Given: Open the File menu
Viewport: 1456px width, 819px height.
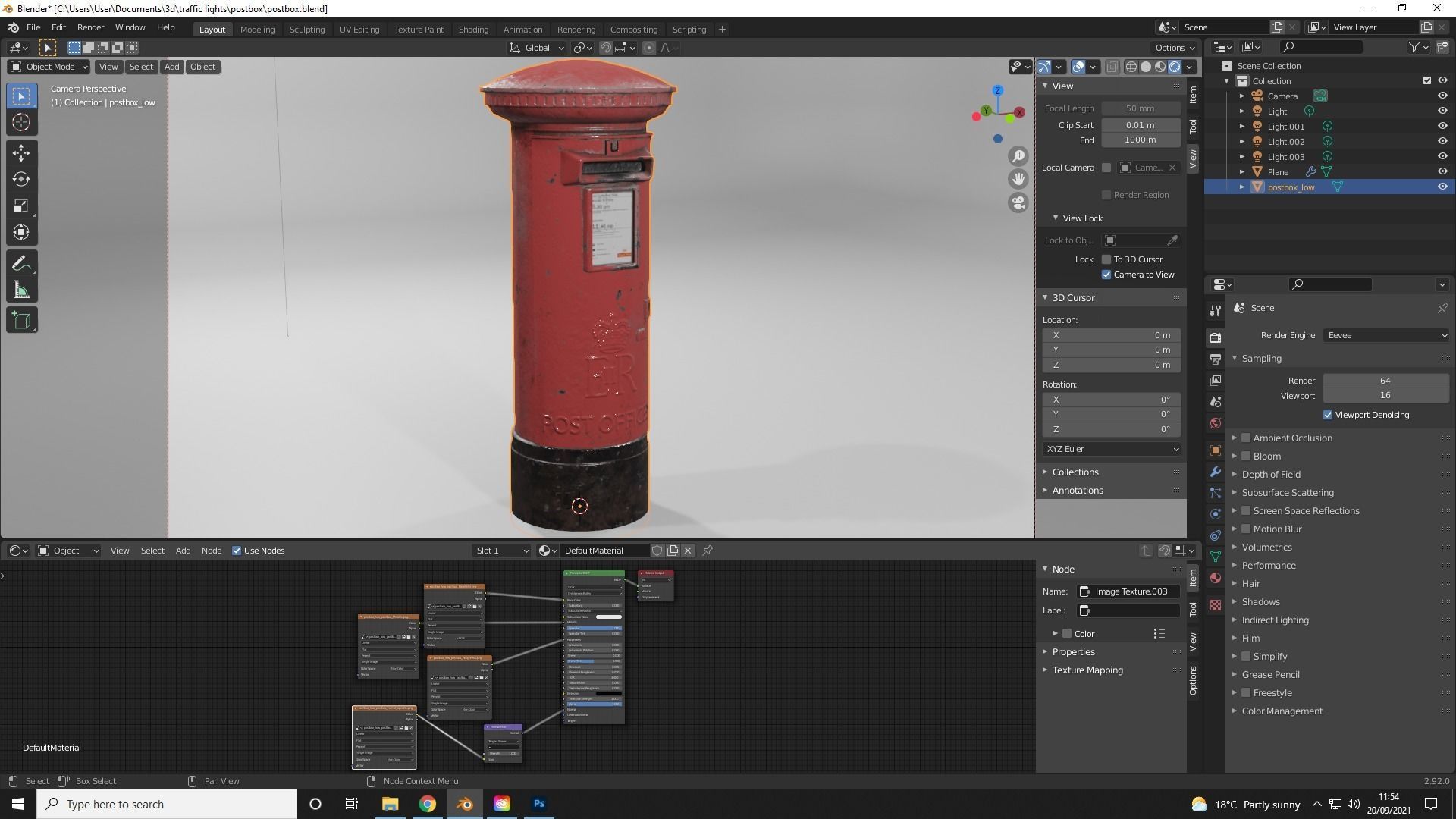Looking at the screenshot, I should [33, 27].
